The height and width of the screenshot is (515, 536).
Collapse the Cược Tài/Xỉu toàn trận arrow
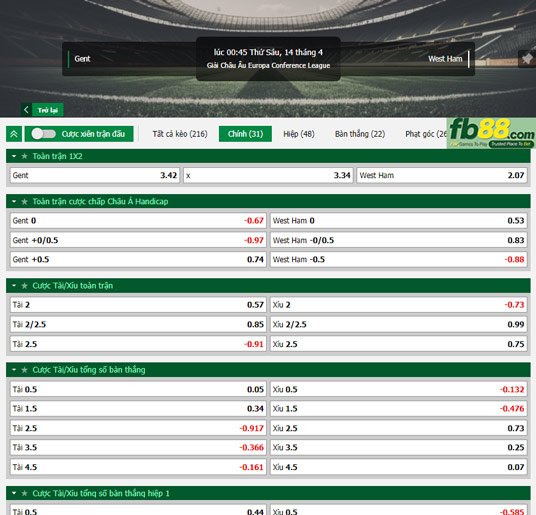[14, 286]
